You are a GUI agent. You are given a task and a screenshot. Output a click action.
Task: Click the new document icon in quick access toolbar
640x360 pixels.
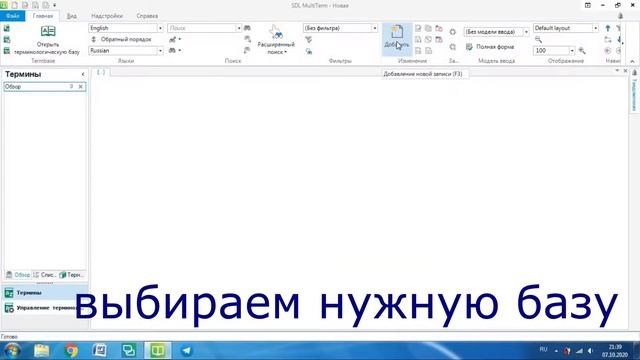(14, 5)
